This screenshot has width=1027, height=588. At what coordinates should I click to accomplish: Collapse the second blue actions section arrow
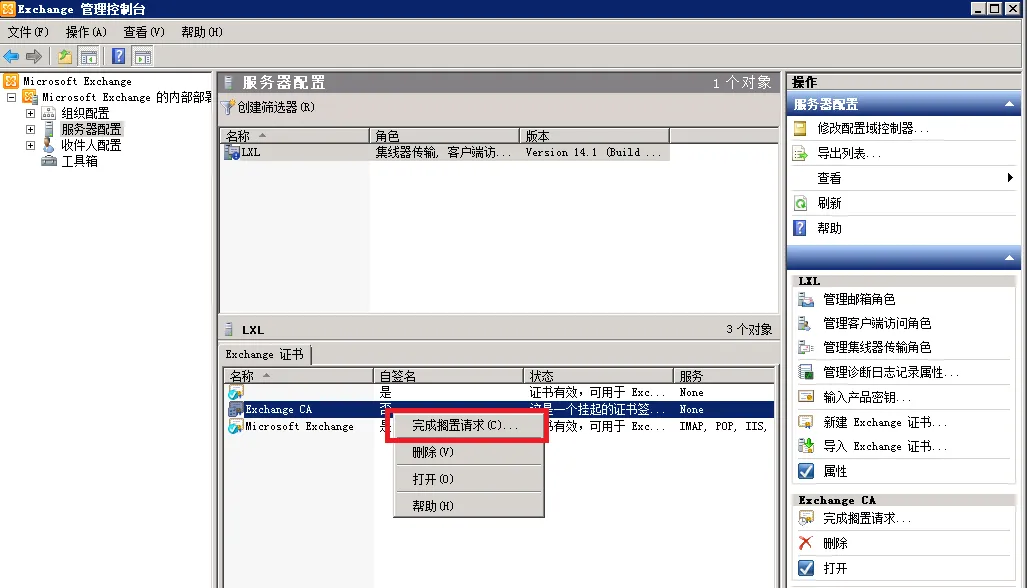[1009, 258]
